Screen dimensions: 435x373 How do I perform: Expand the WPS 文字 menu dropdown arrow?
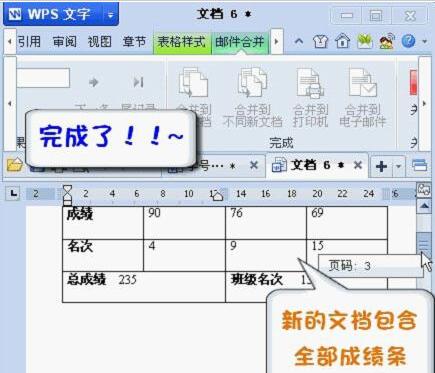pos(111,15)
